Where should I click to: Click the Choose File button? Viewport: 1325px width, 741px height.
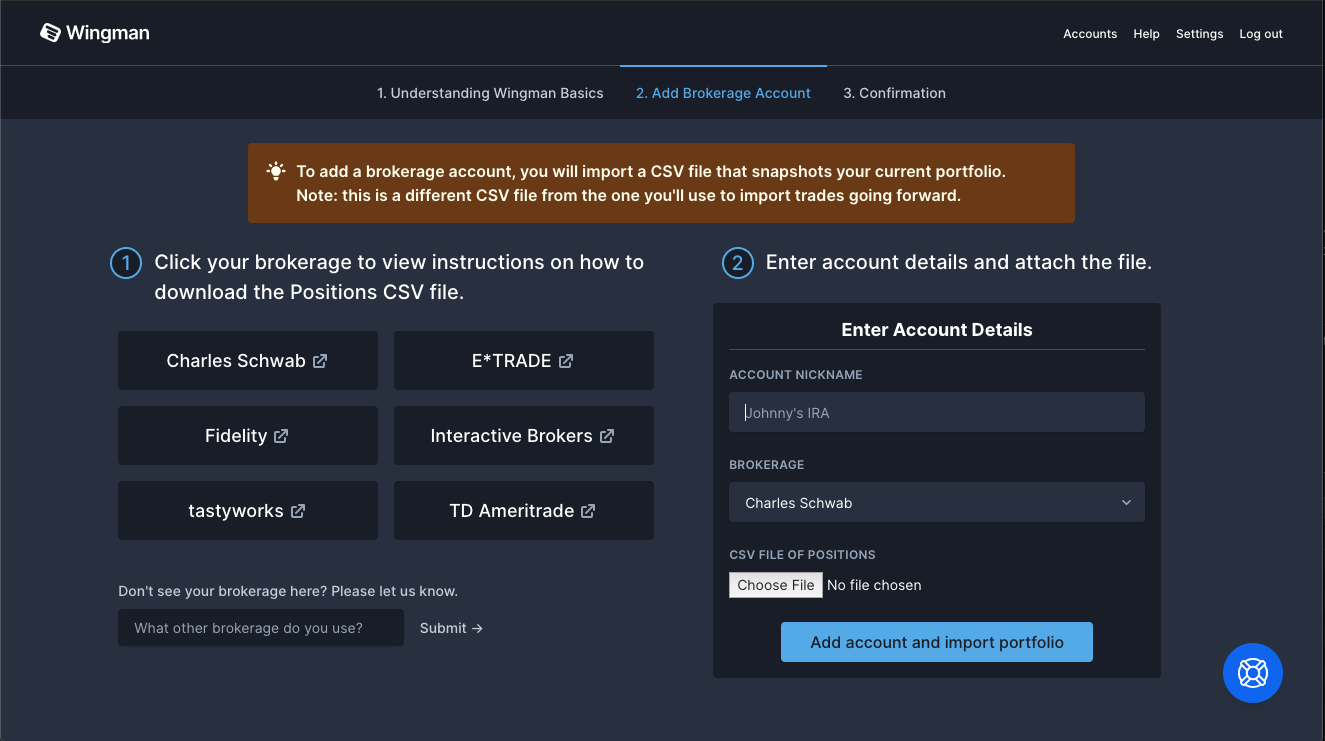776,585
